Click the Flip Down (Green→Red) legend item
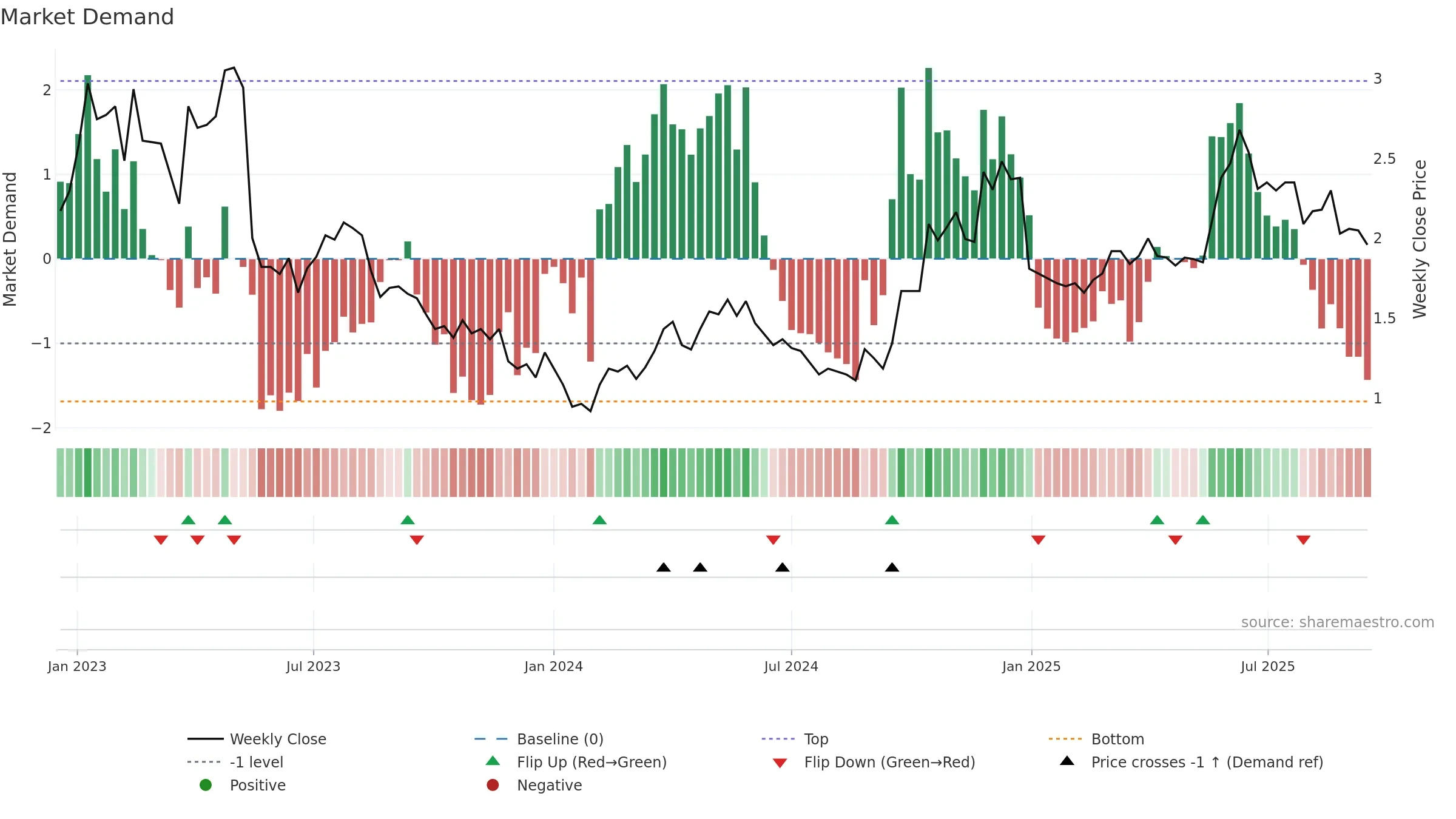This screenshot has width=1456, height=819. (874, 762)
